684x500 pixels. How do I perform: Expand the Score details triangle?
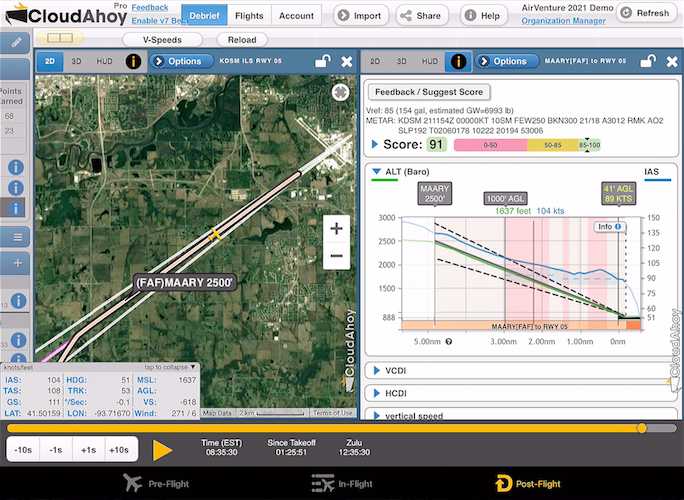tap(375, 145)
